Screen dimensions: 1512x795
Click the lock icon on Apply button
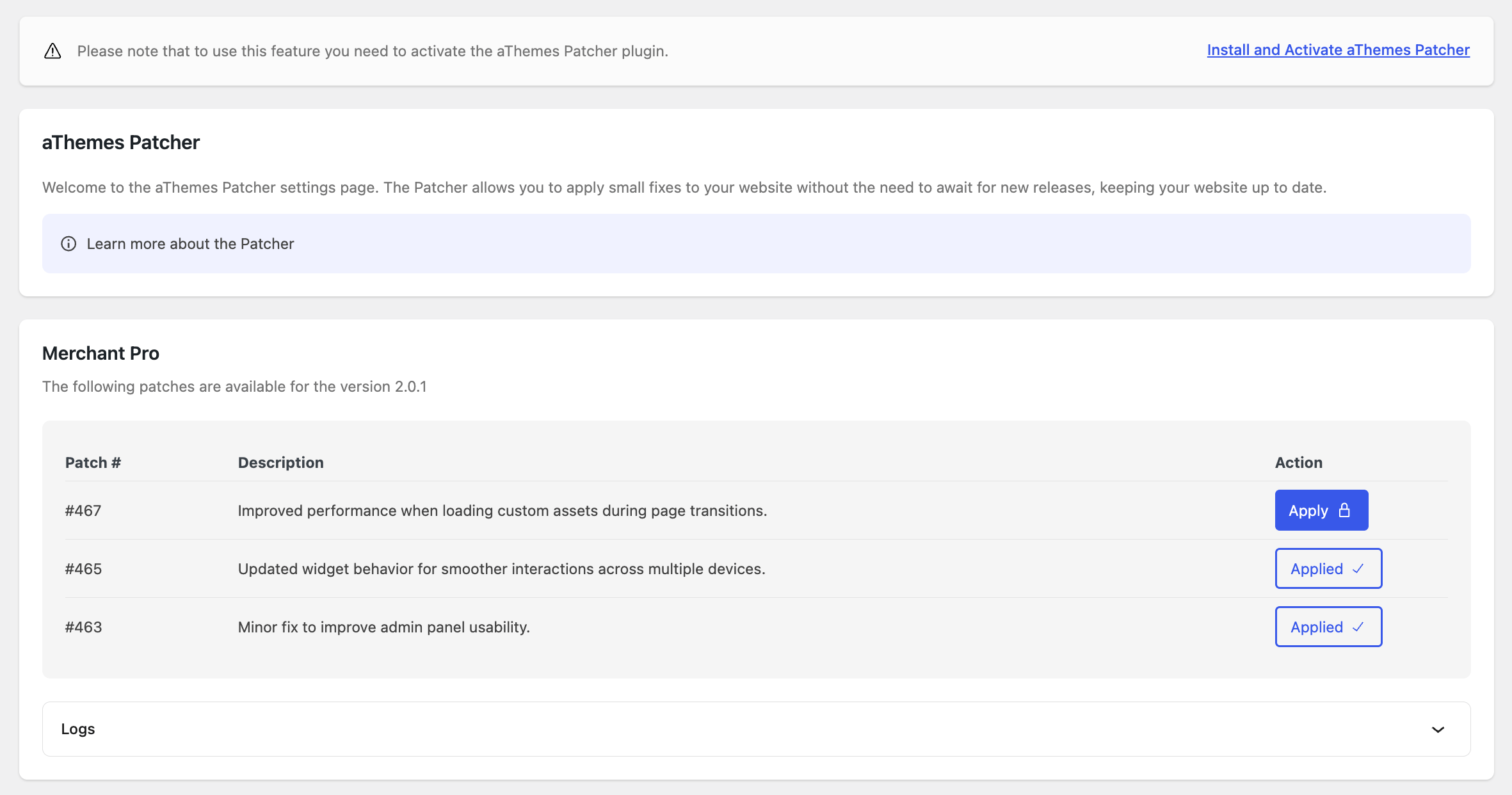[x=1344, y=510]
